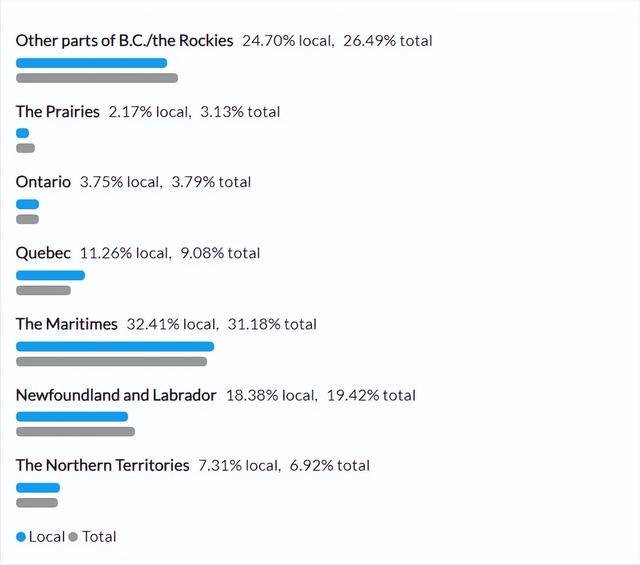Toggle the Total series legend label
Image resolution: width=640 pixels, height=565 pixels.
pos(99,536)
